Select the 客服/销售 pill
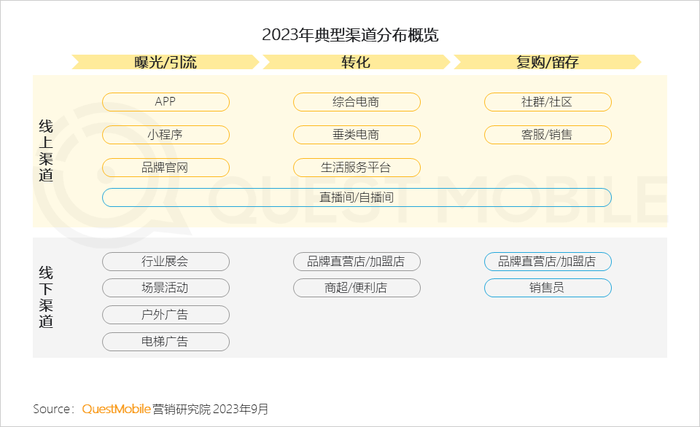This screenshot has width=700, height=427. point(548,134)
